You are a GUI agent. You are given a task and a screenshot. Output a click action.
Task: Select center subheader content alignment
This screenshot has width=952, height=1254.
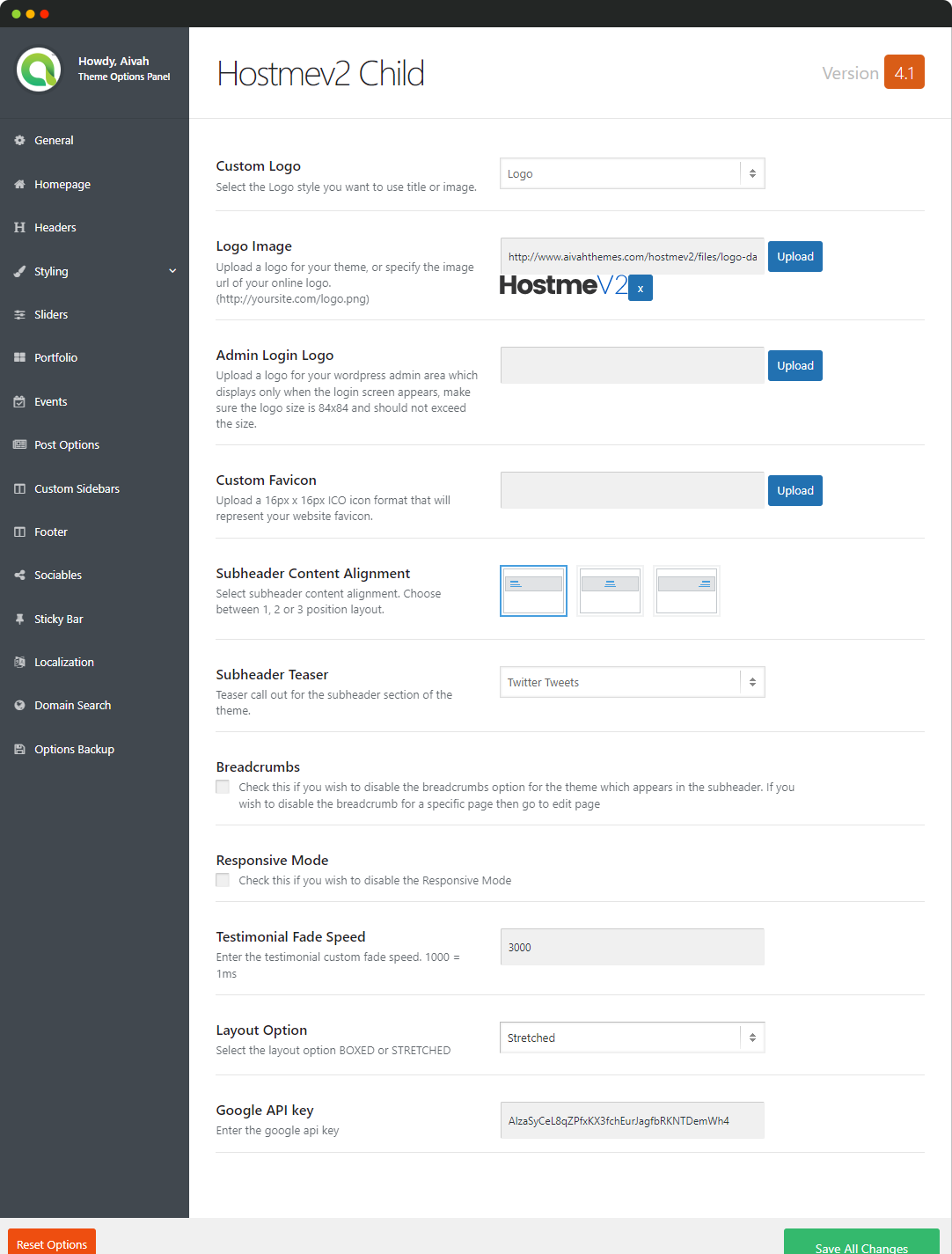point(610,590)
